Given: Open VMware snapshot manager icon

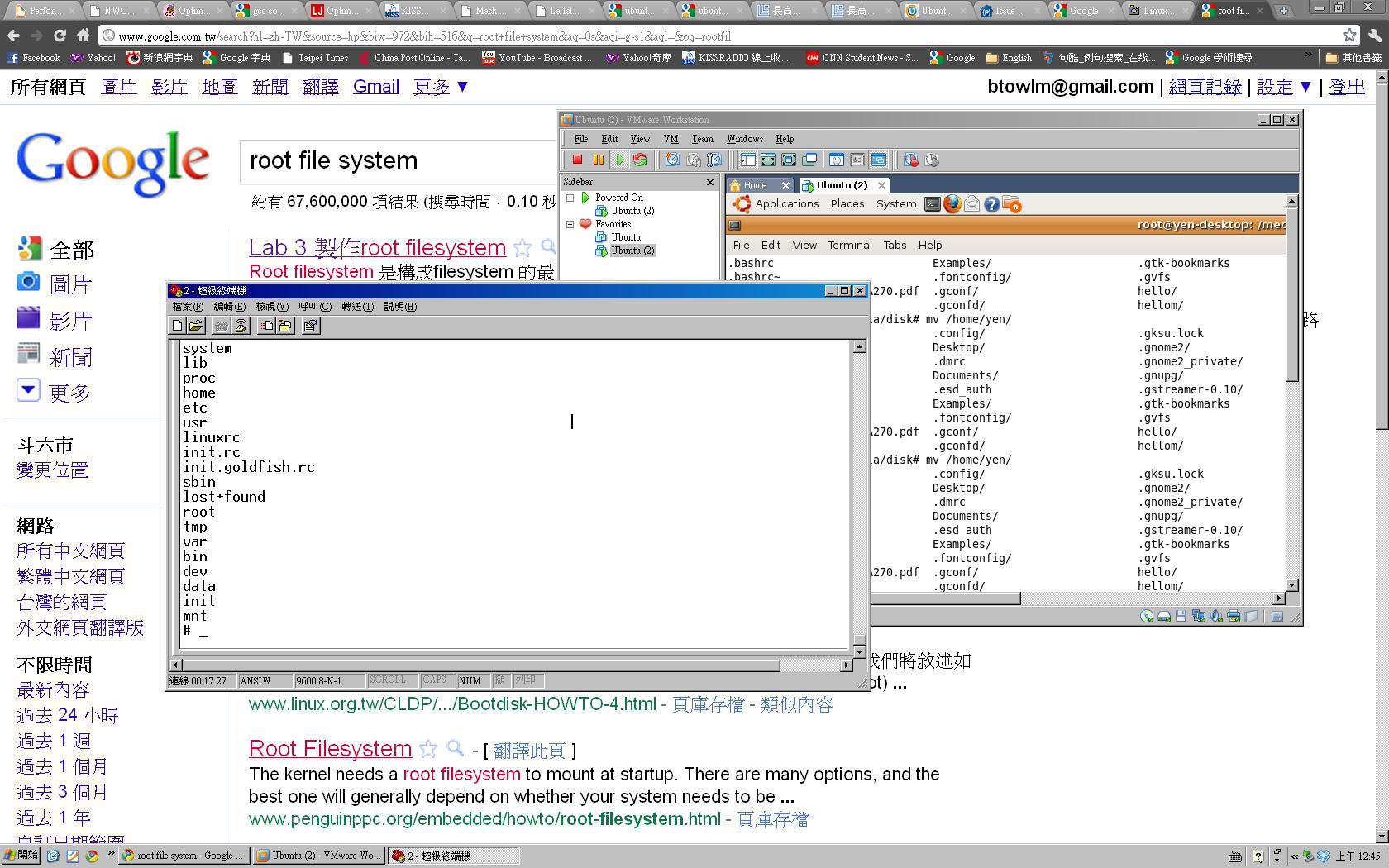Looking at the screenshot, I should pyautogui.click(x=714, y=160).
